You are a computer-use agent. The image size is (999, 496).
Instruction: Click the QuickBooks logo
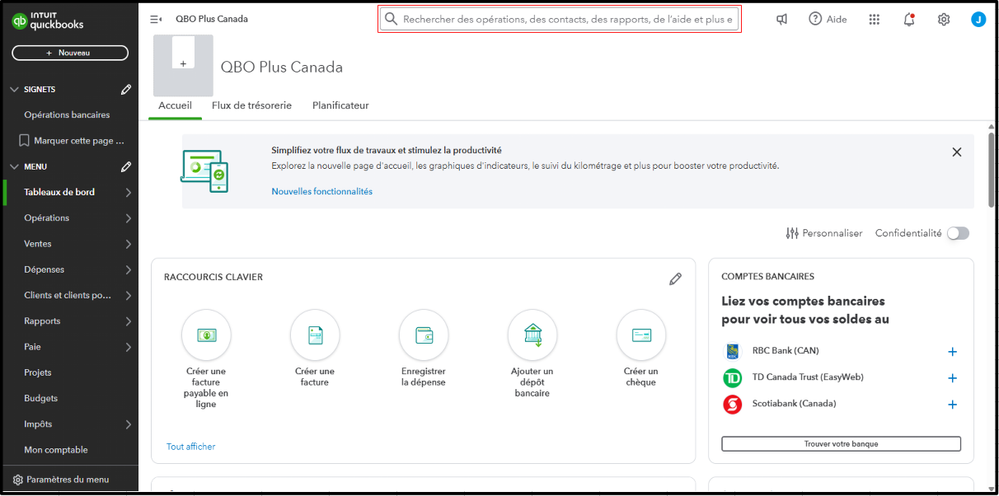48,22
